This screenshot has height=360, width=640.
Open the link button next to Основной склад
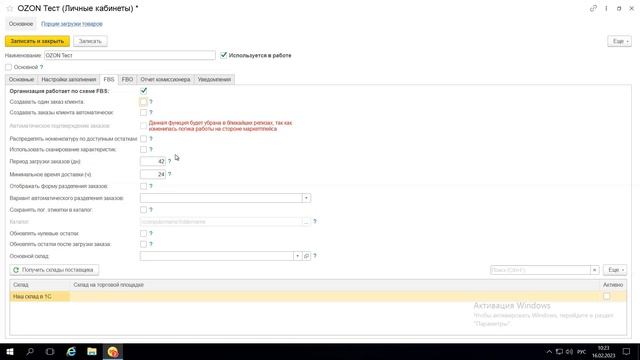point(307,256)
